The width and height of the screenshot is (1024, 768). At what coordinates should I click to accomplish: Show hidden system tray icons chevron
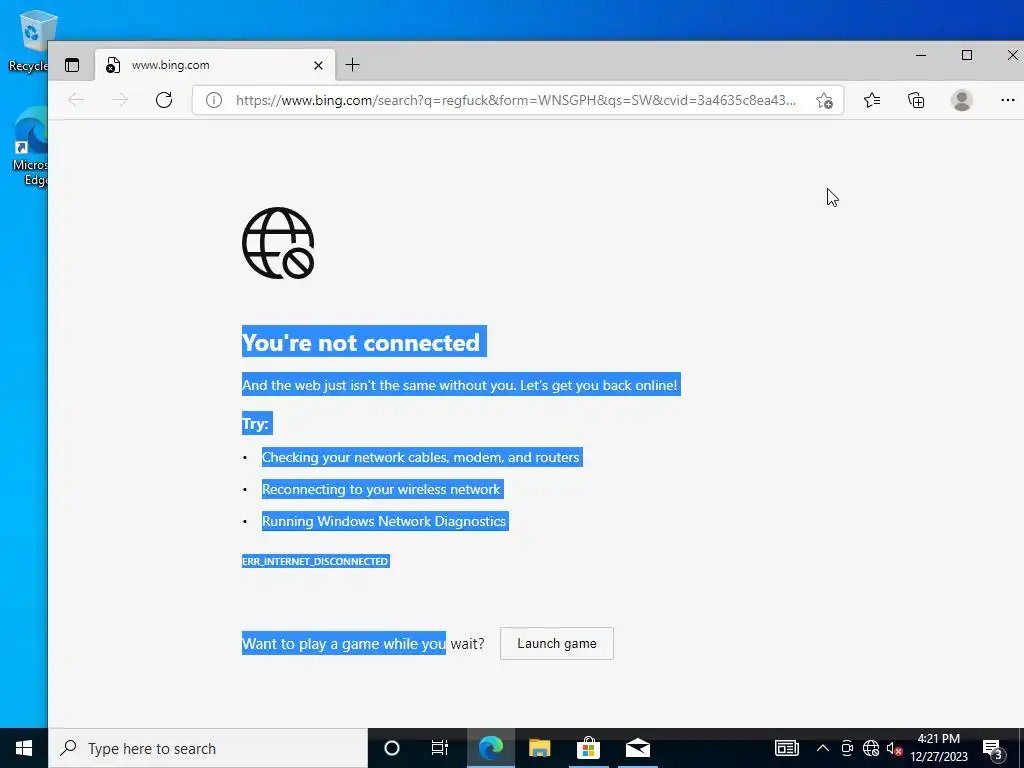click(823, 748)
